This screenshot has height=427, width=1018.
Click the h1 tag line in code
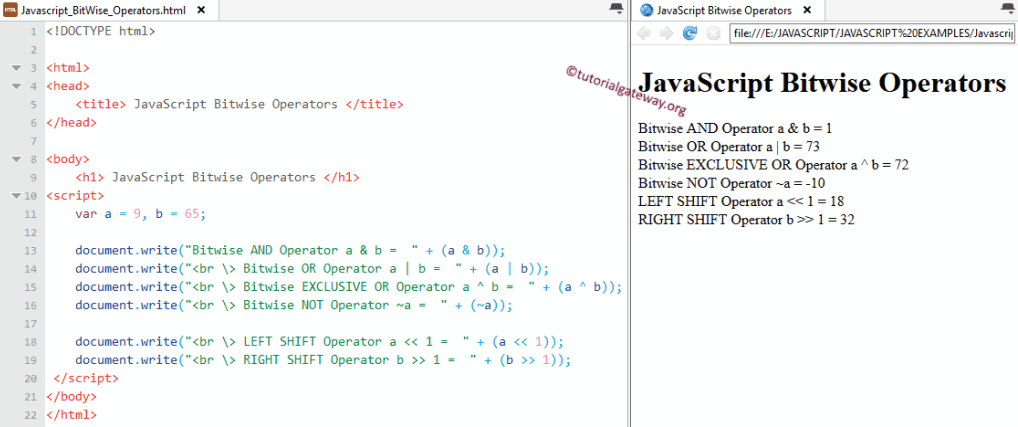click(x=217, y=177)
